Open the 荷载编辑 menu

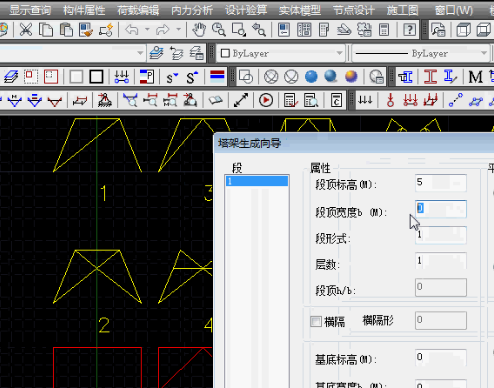[x=138, y=11]
